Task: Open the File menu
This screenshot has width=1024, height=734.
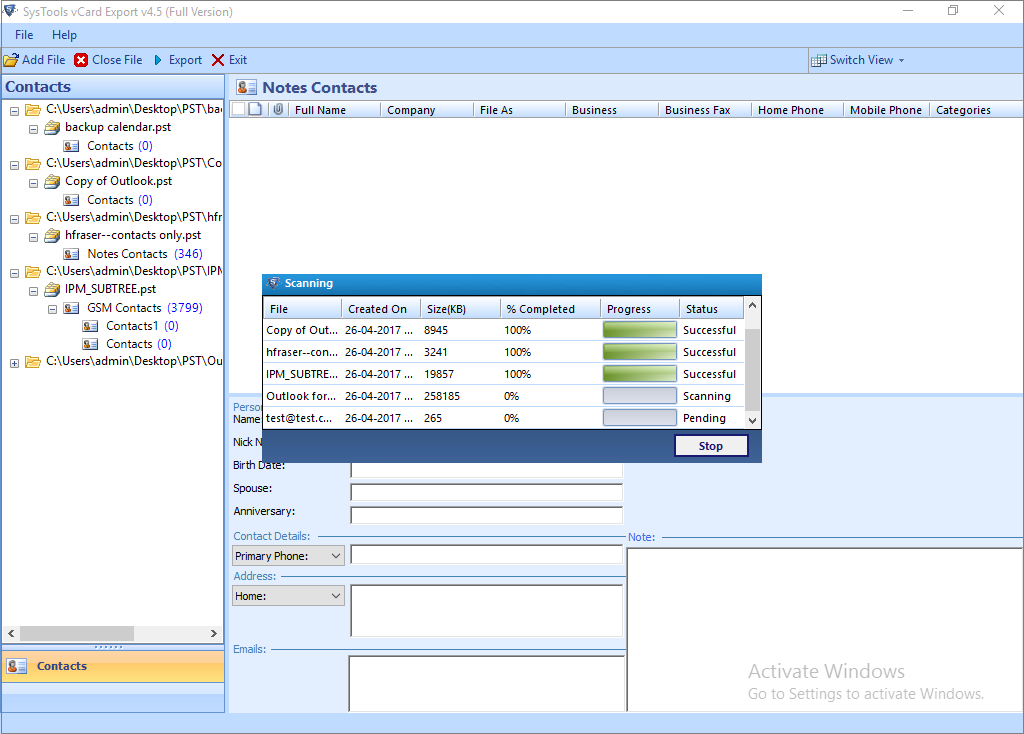Action: coord(24,35)
